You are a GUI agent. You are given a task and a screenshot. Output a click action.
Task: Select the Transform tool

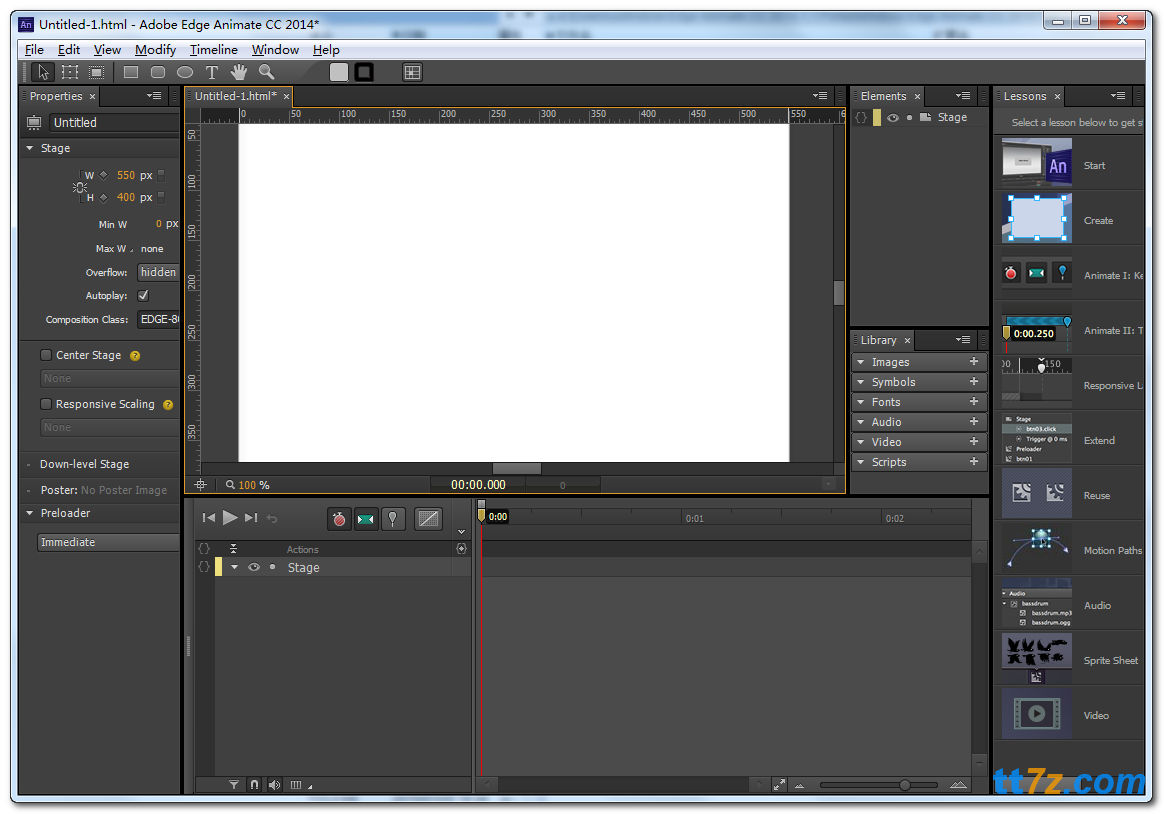click(x=70, y=72)
